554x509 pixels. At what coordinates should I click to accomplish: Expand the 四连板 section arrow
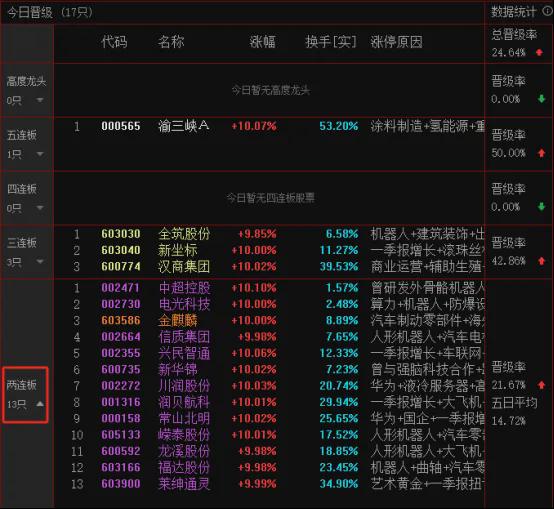pyautogui.click(x=40, y=208)
